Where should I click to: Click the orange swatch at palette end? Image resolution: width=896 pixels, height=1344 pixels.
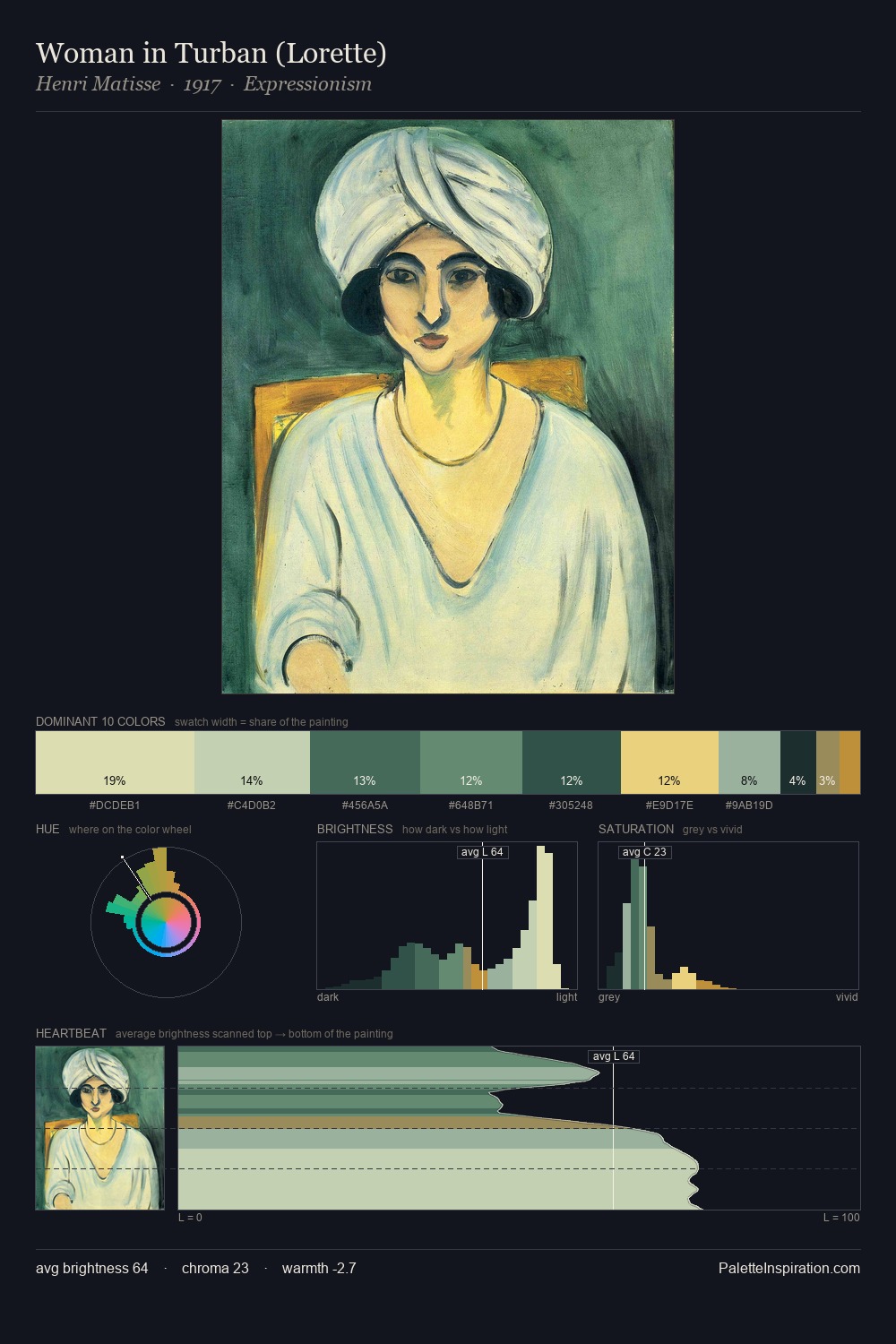[x=849, y=762]
